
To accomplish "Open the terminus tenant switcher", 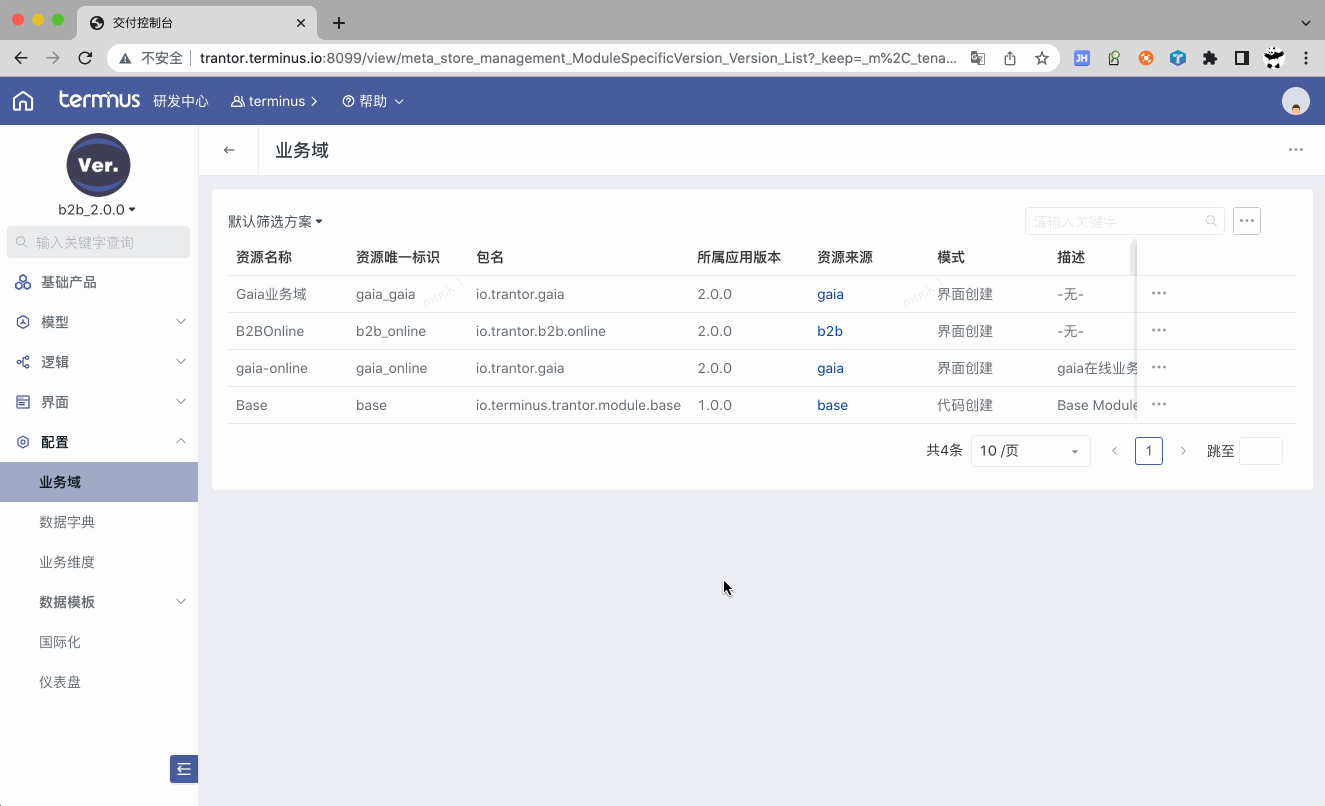I will (274, 101).
